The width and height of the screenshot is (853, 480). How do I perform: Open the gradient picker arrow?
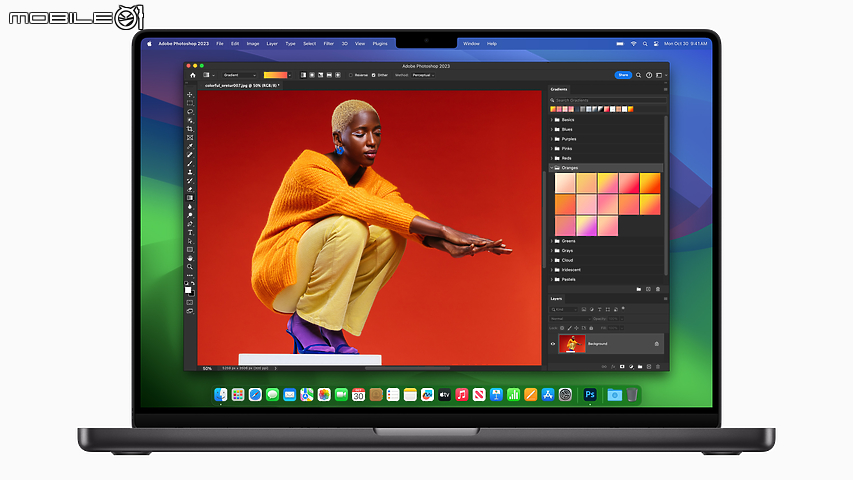[290, 75]
